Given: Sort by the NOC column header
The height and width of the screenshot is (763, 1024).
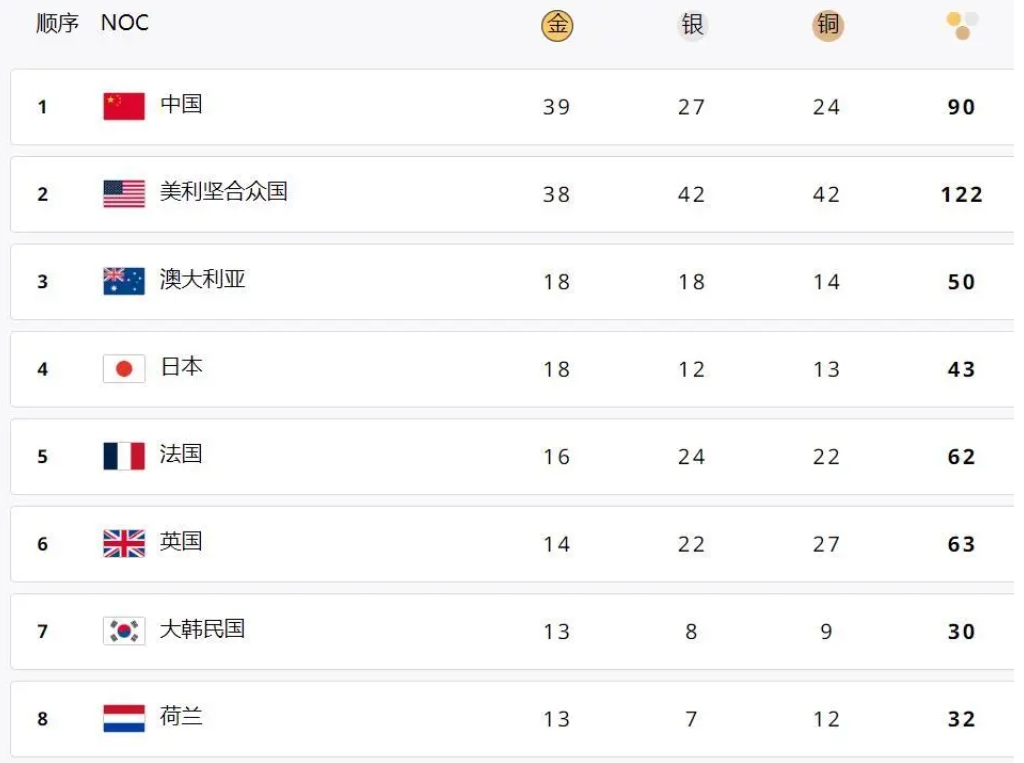Looking at the screenshot, I should tap(125, 23).
